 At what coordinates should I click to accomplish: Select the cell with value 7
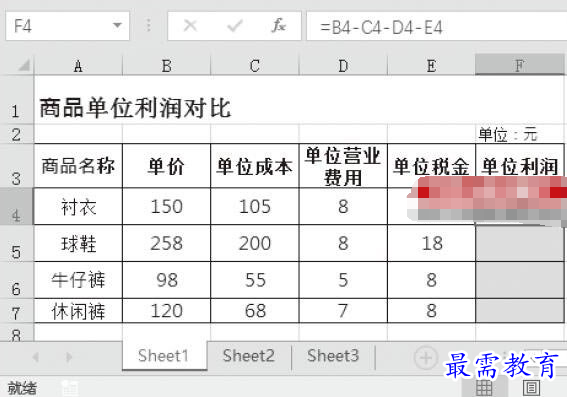click(343, 311)
